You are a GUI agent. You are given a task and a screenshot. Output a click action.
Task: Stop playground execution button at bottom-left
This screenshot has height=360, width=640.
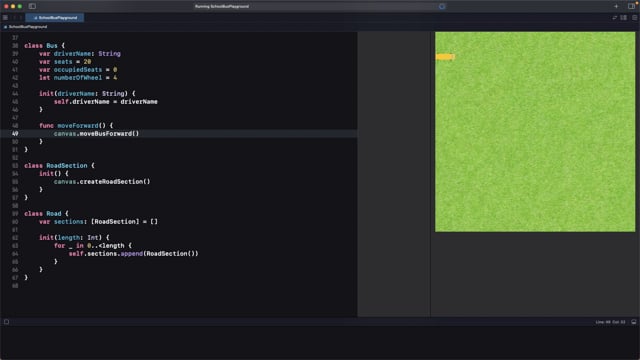tap(7, 322)
